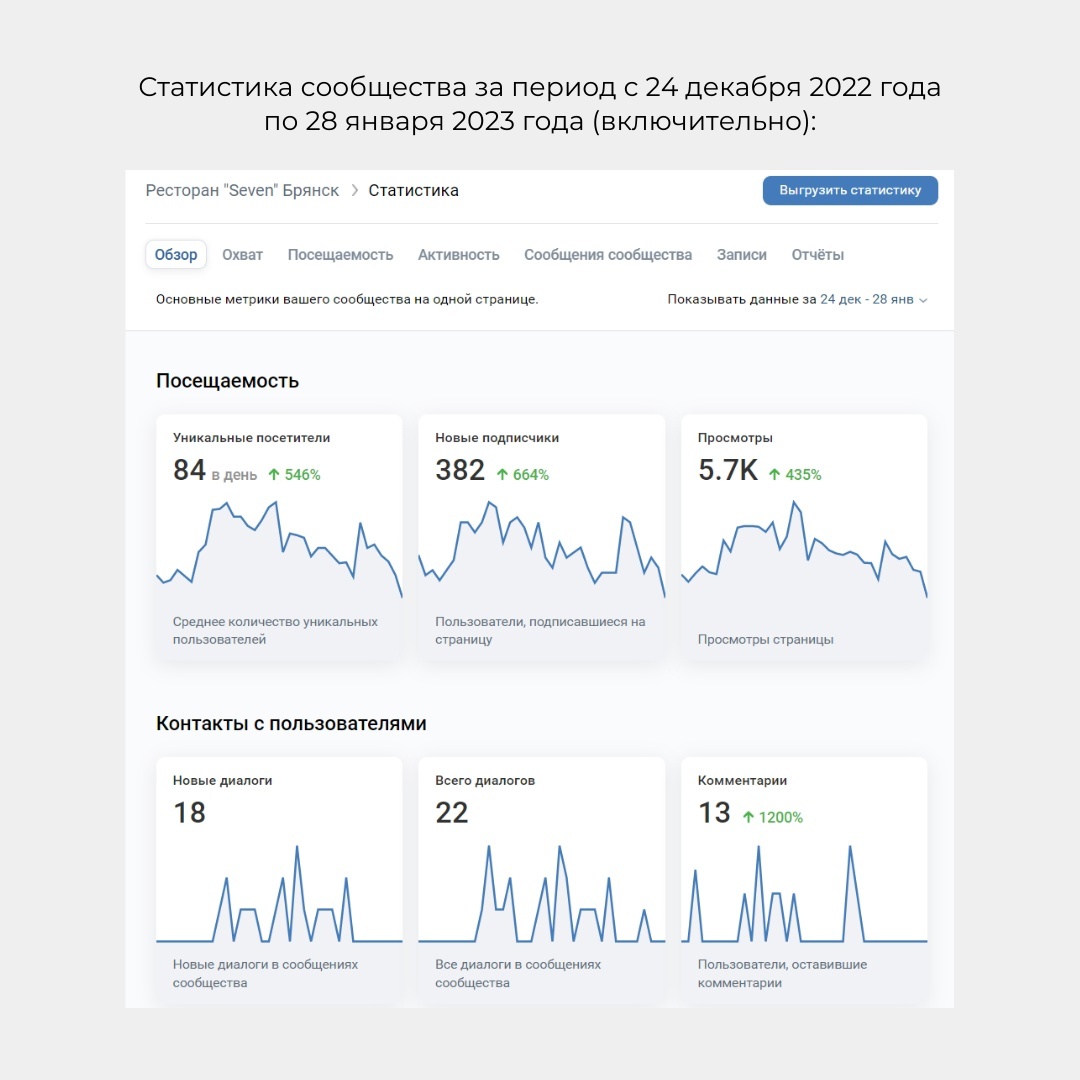Image resolution: width=1080 pixels, height=1080 pixels.
Task: Click the 13 comments value
Action: (x=714, y=813)
